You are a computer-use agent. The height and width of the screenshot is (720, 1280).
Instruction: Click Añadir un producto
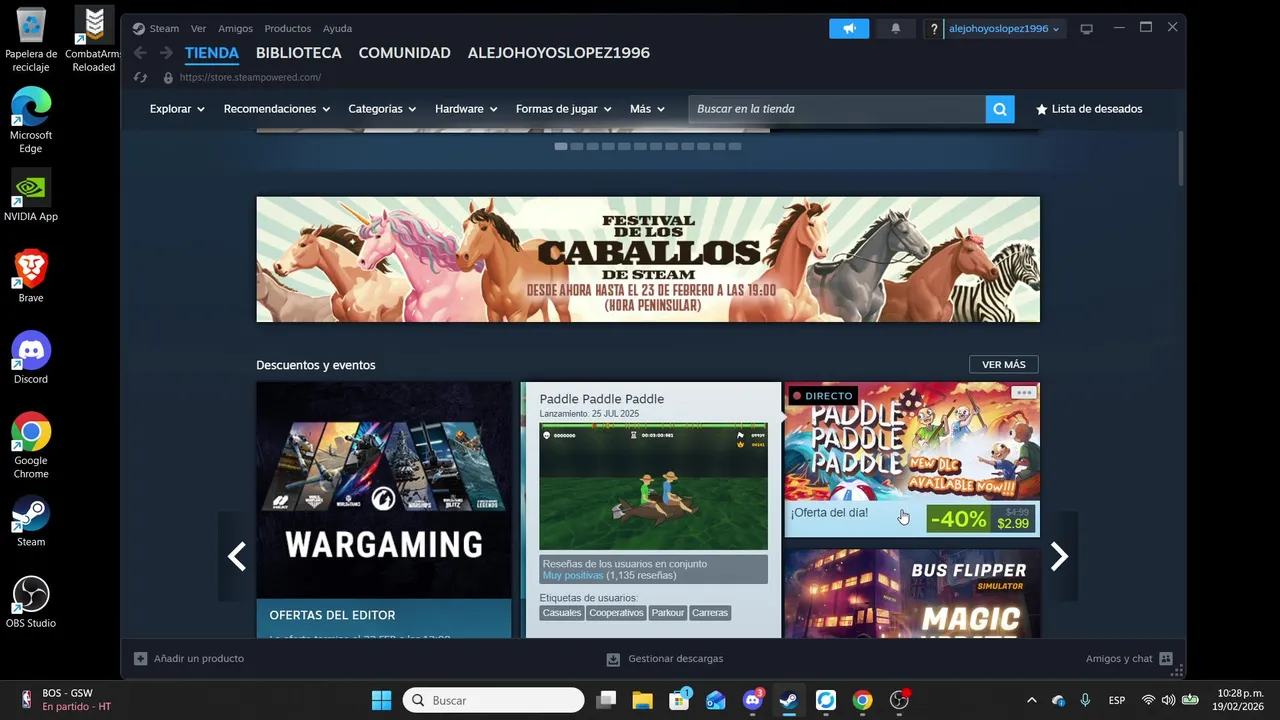coord(189,658)
